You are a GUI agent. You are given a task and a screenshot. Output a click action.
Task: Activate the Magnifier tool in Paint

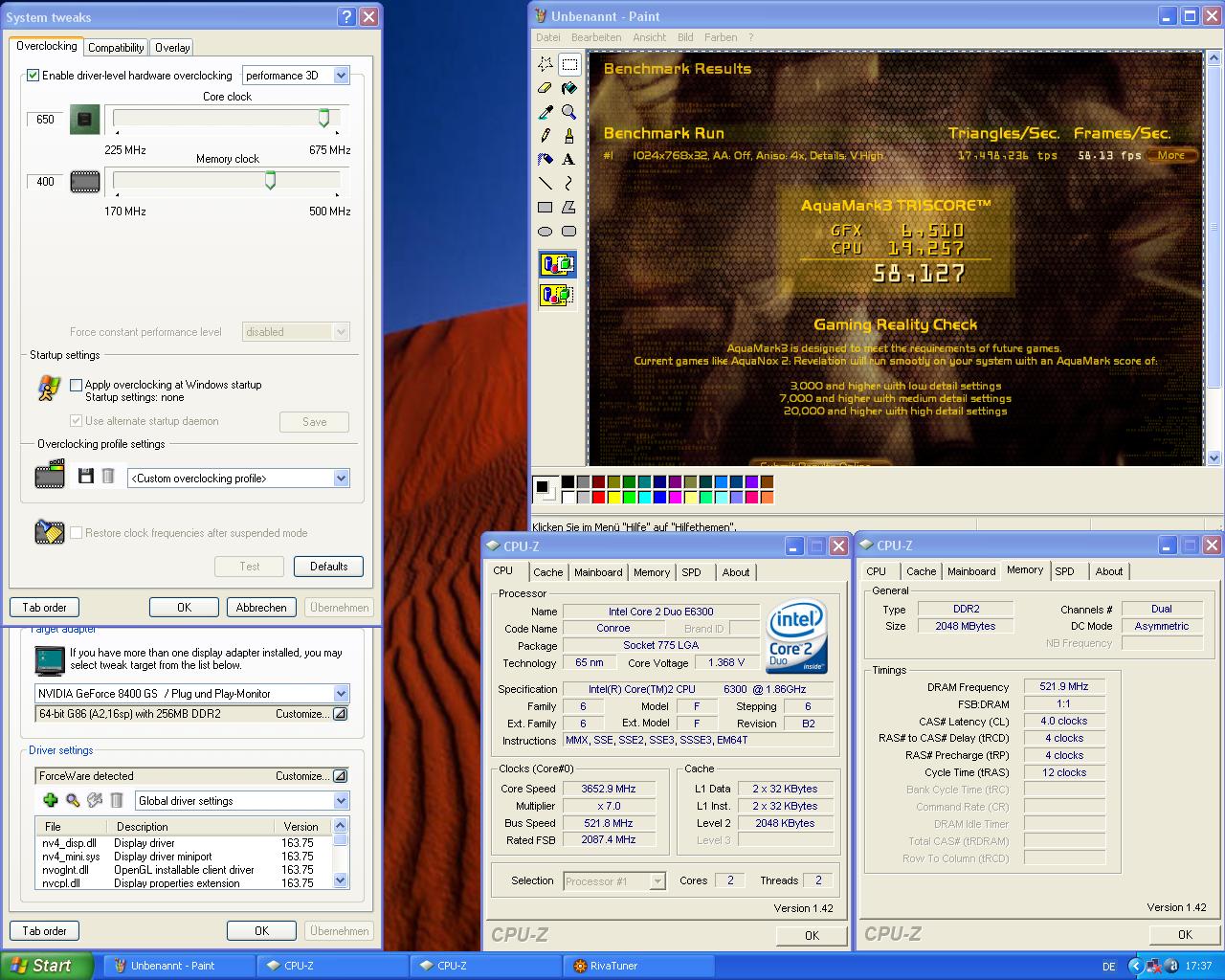click(569, 113)
